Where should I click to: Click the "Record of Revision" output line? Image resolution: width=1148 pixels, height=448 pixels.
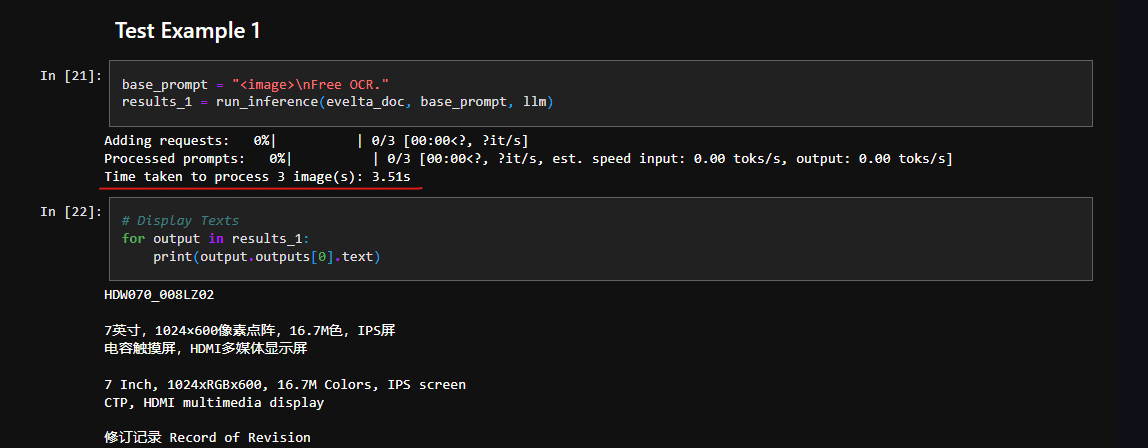coord(207,438)
